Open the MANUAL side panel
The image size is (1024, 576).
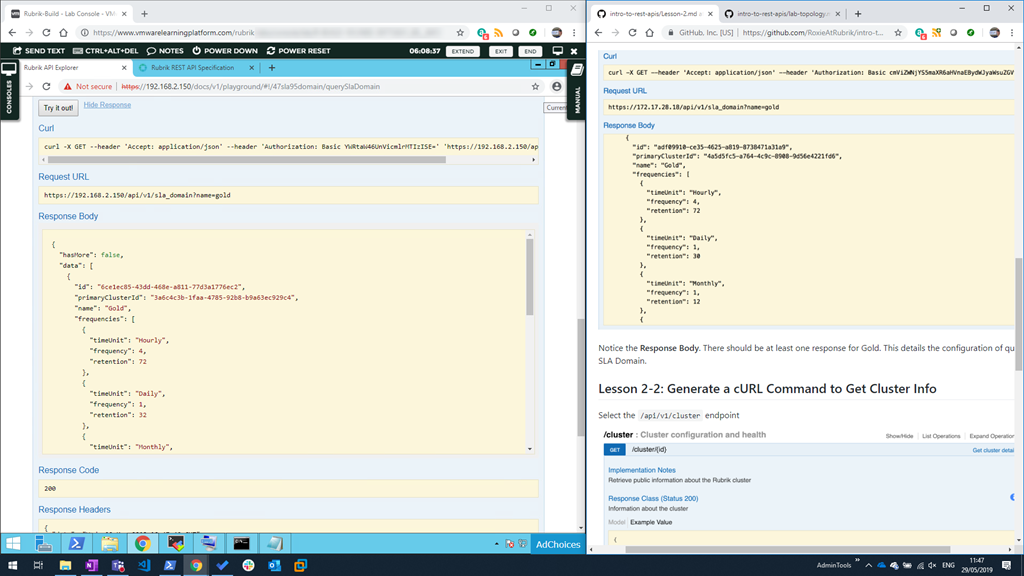577,90
